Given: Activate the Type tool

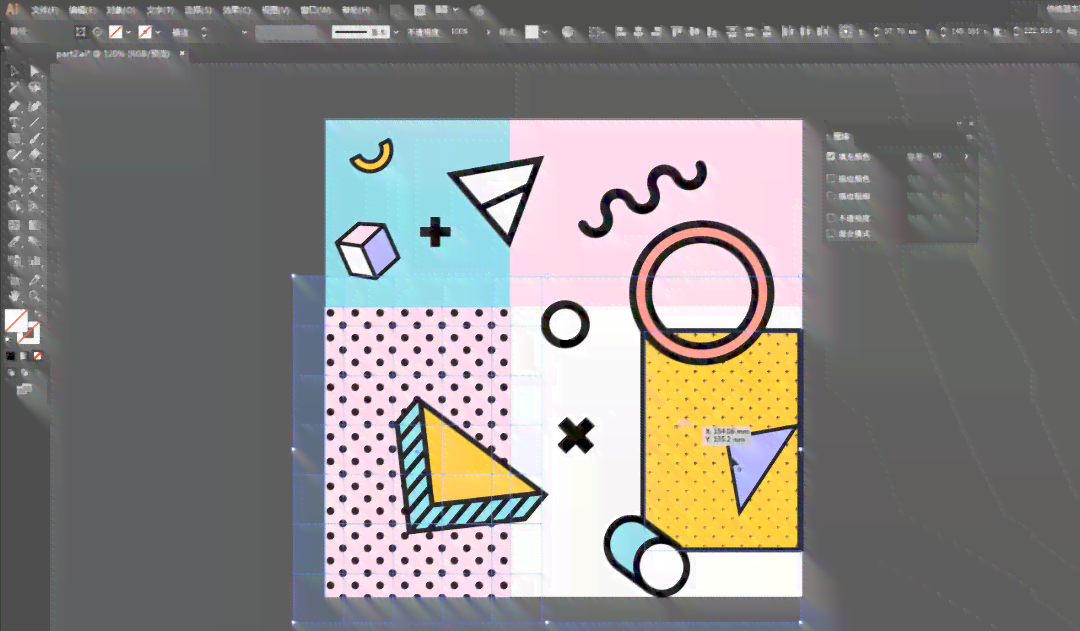Looking at the screenshot, I should [14, 123].
